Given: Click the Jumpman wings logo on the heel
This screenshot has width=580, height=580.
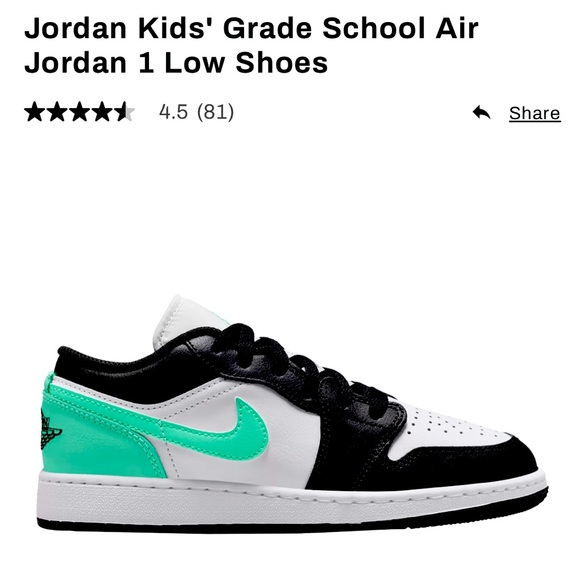Looking at the screenshot, I should coord(49,430).
